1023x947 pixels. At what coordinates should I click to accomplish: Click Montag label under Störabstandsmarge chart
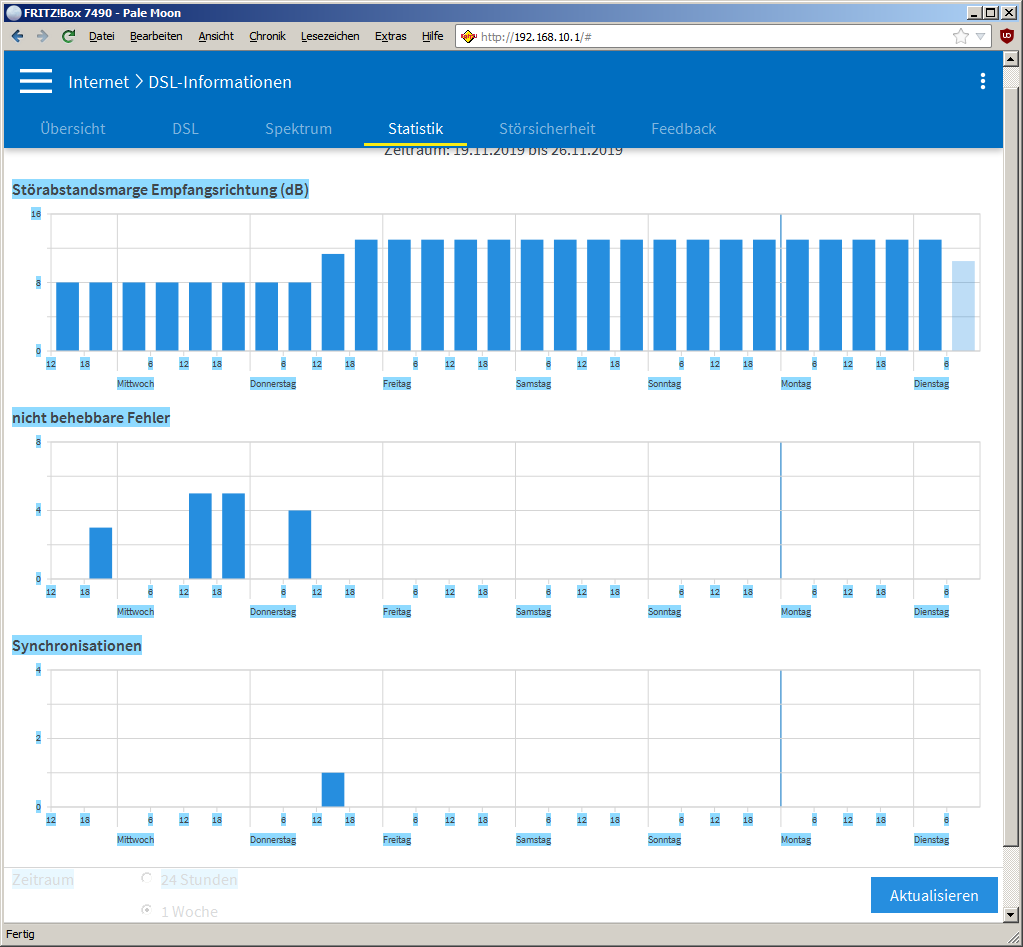pos(796,384)
